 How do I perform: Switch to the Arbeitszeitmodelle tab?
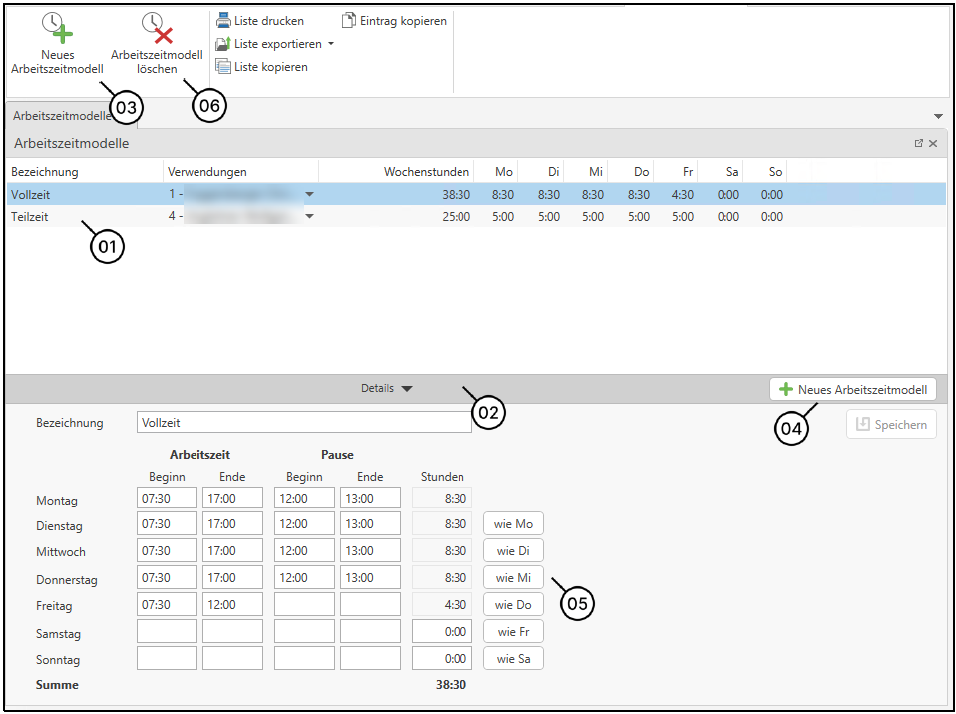coord(60,116)
